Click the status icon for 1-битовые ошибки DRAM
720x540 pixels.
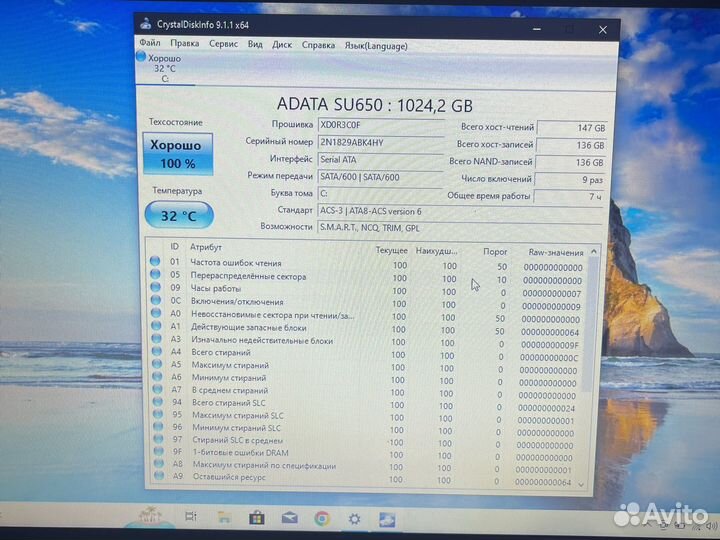tap(159, 451)
